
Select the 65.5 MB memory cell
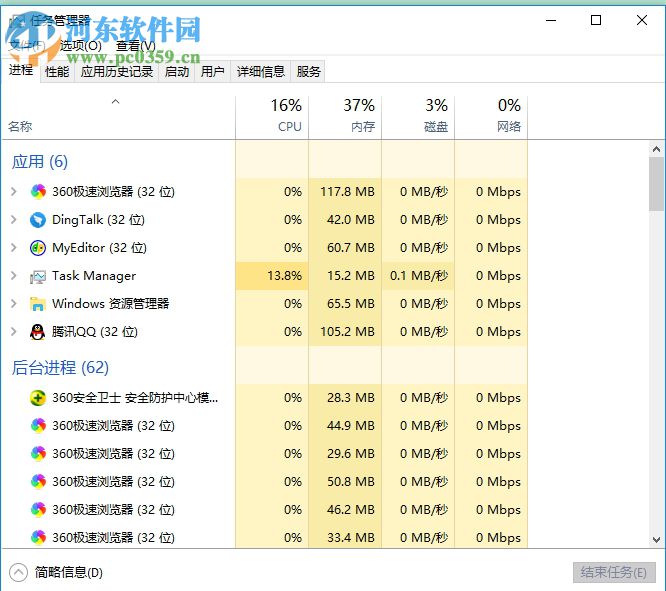coord(345,304)
